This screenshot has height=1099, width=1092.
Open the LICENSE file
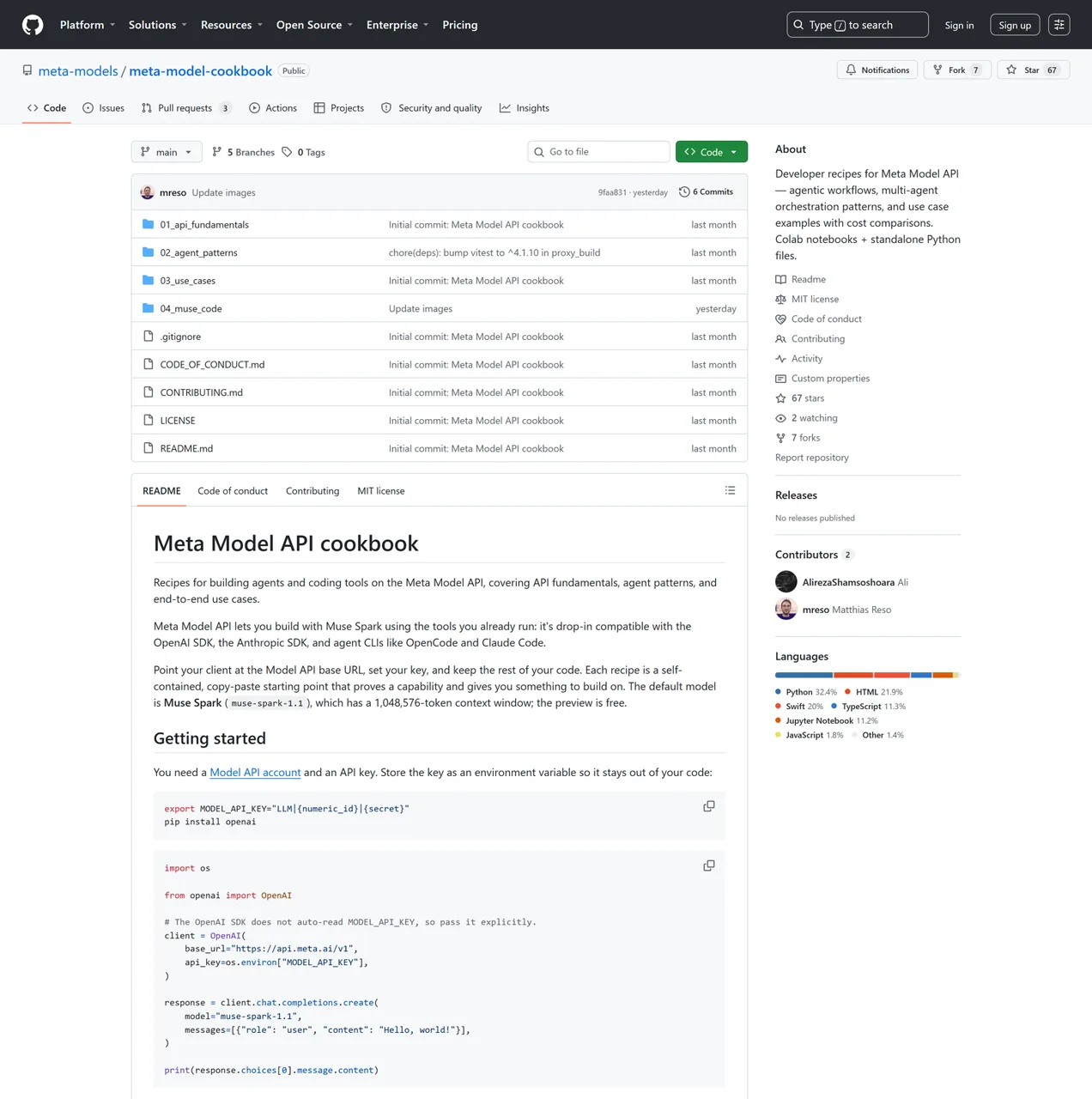point(178,421)
